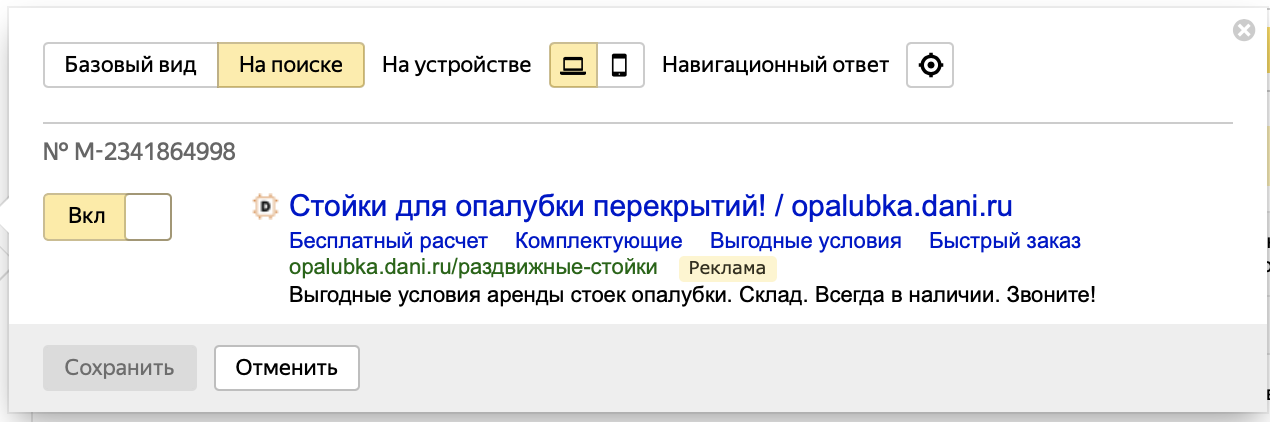Open sitelink Быстрый заказ

[1005, 241]
